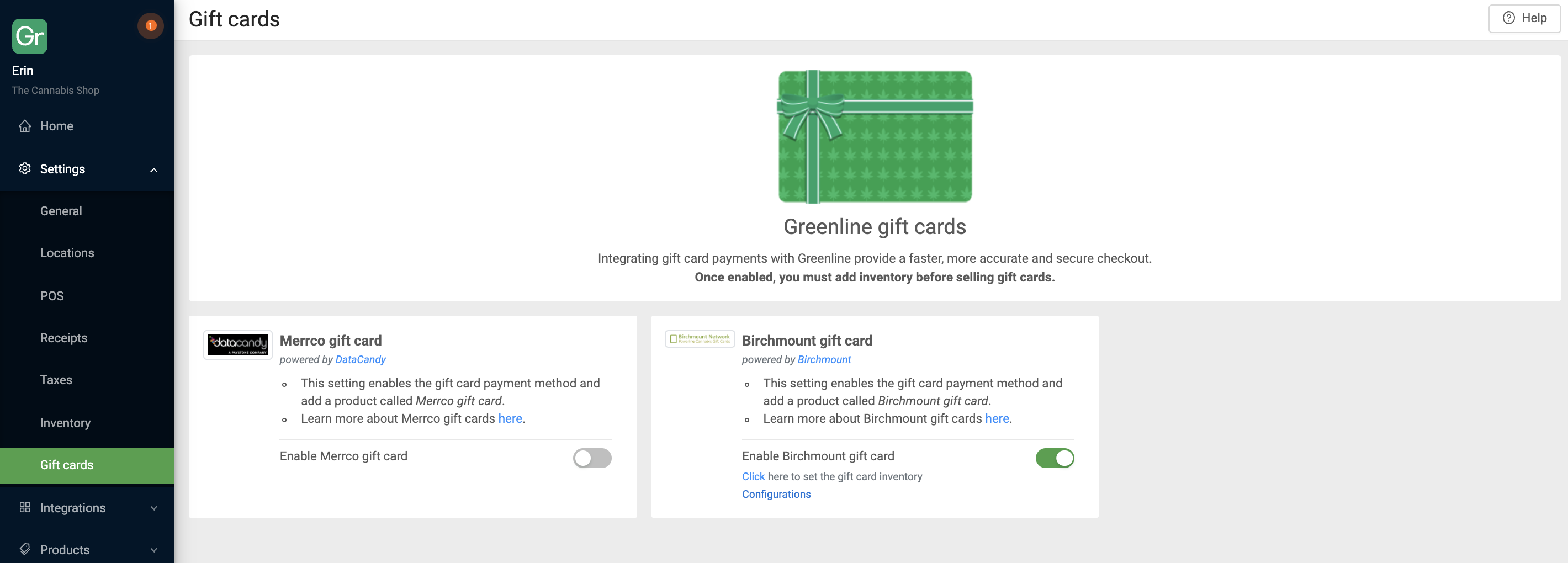Open the Birchmount Configurations link
1568x563 pixels.
pos(776,494)
